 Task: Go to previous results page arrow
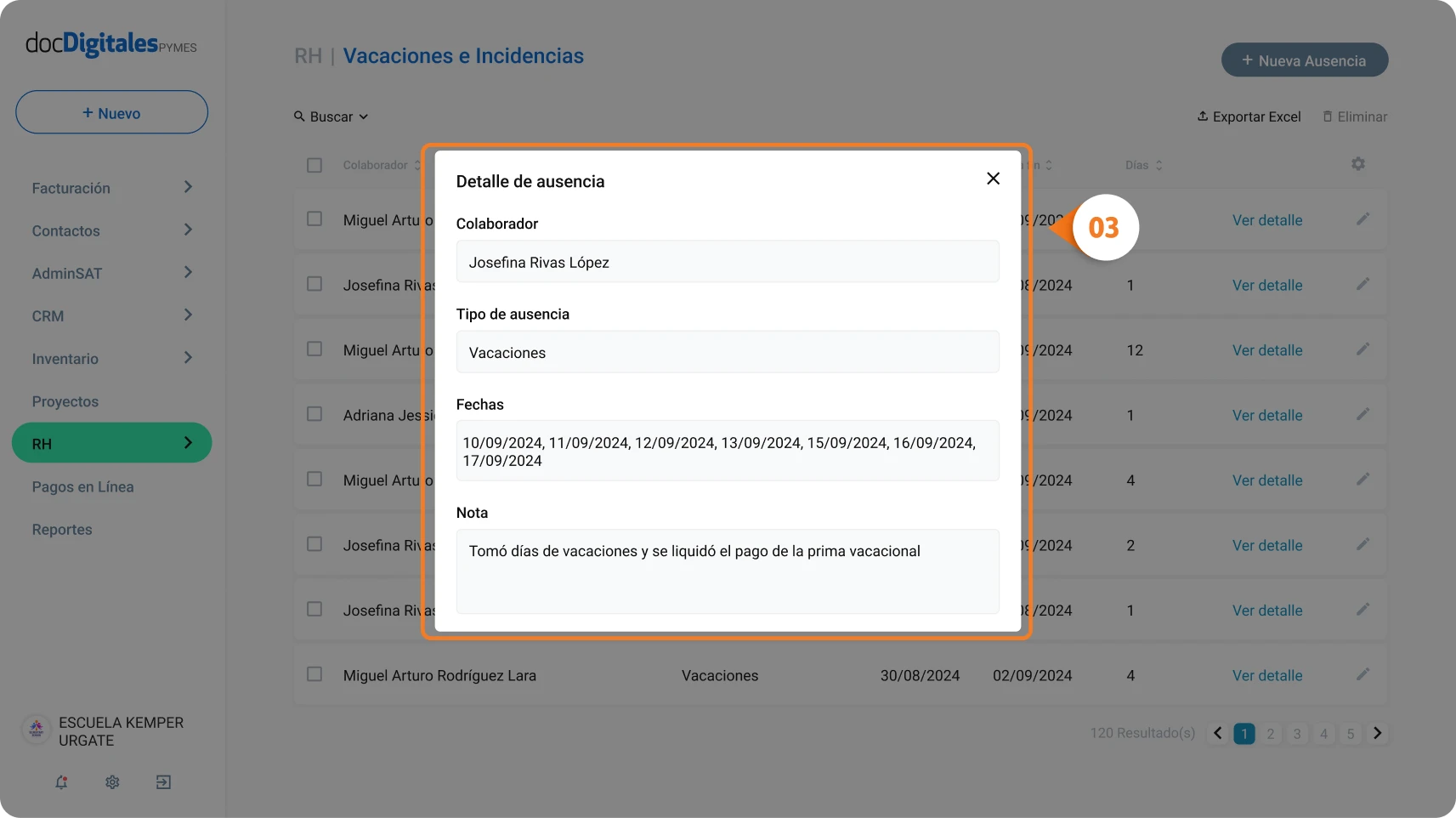click(x=1218, y=733)
